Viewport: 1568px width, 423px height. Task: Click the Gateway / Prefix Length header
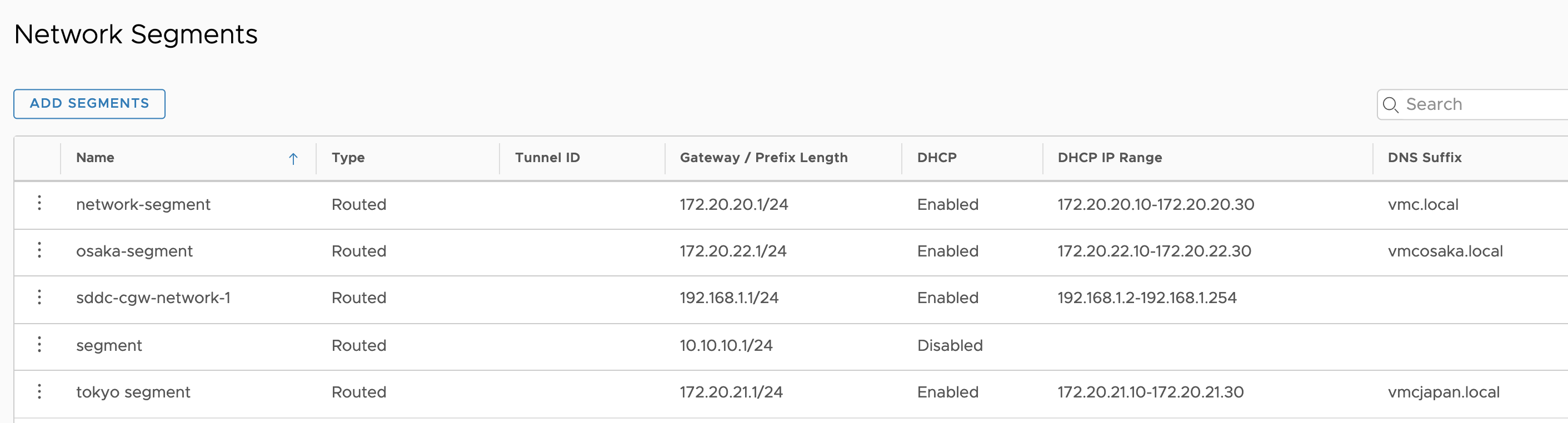(x=763, y=158)
